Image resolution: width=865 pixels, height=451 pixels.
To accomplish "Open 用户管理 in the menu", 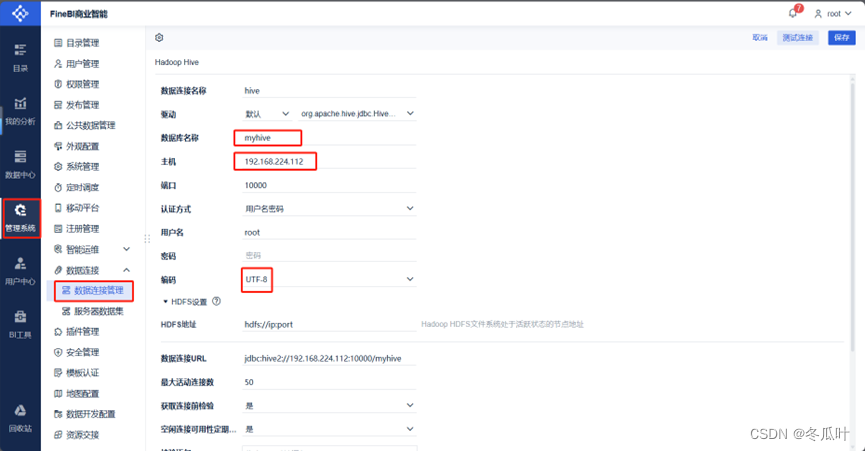I will (x=77, y=64).
